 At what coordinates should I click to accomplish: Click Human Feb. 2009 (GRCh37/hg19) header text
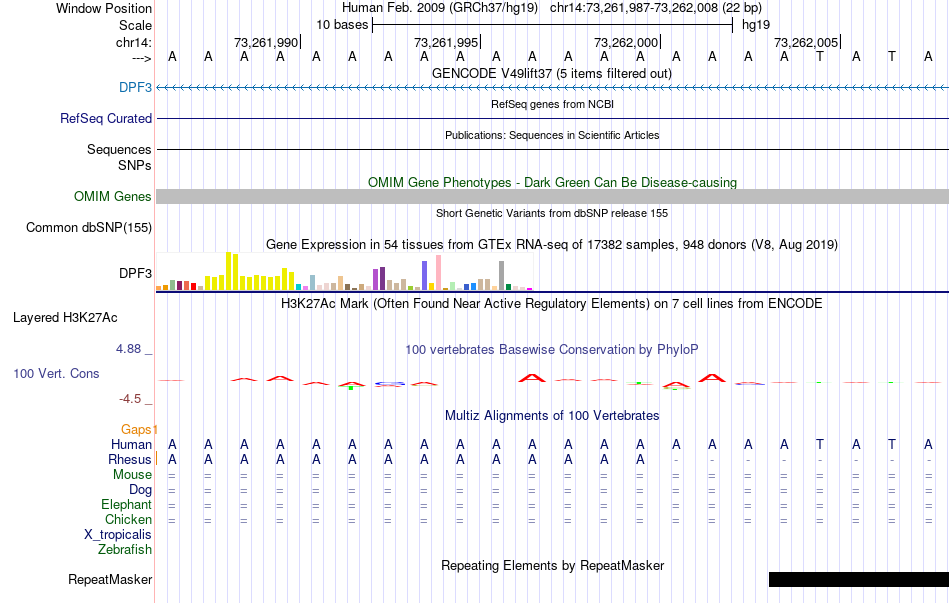click(x=440, y=8)
